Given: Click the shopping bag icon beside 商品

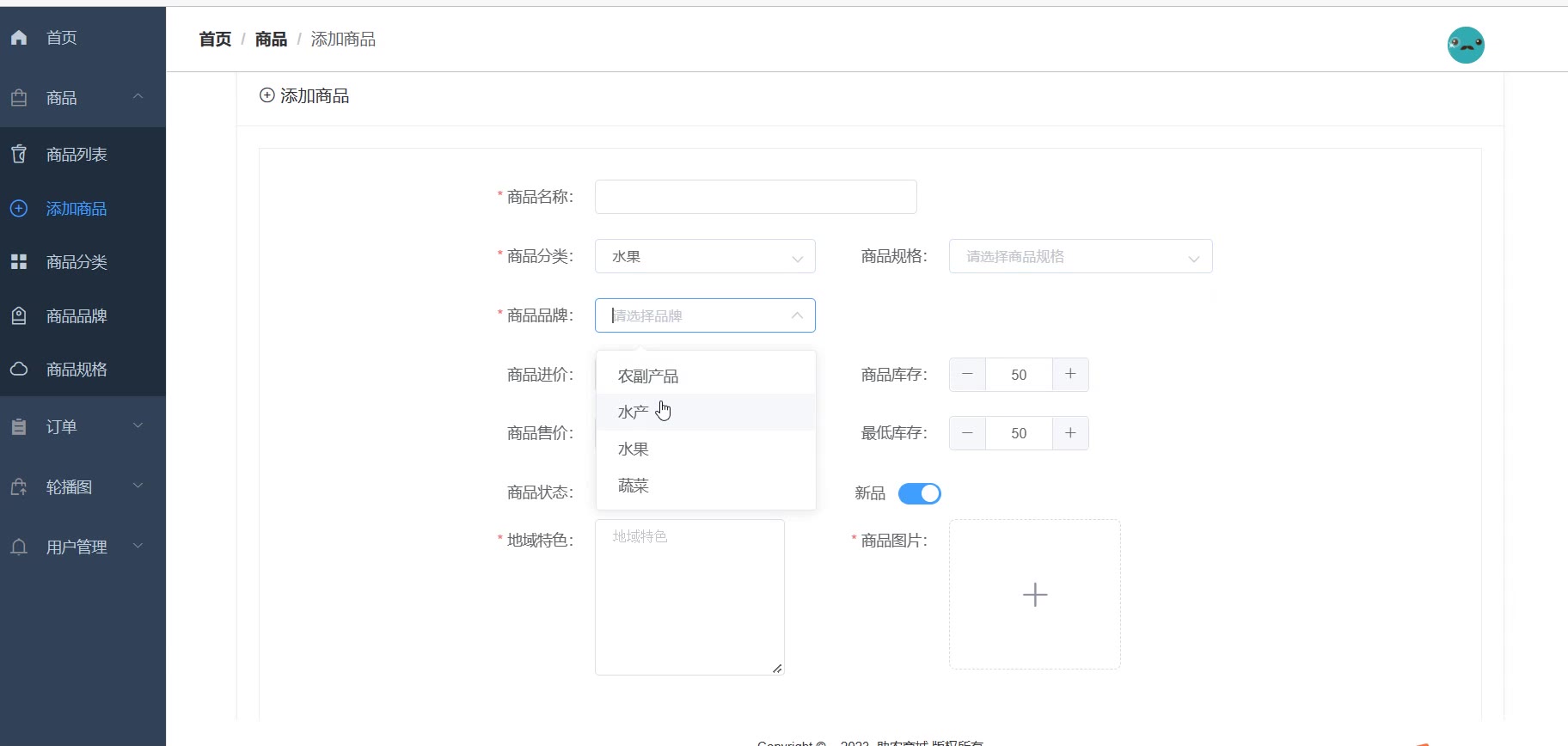Looking at the screenshot, I should (x=19, y=98).
